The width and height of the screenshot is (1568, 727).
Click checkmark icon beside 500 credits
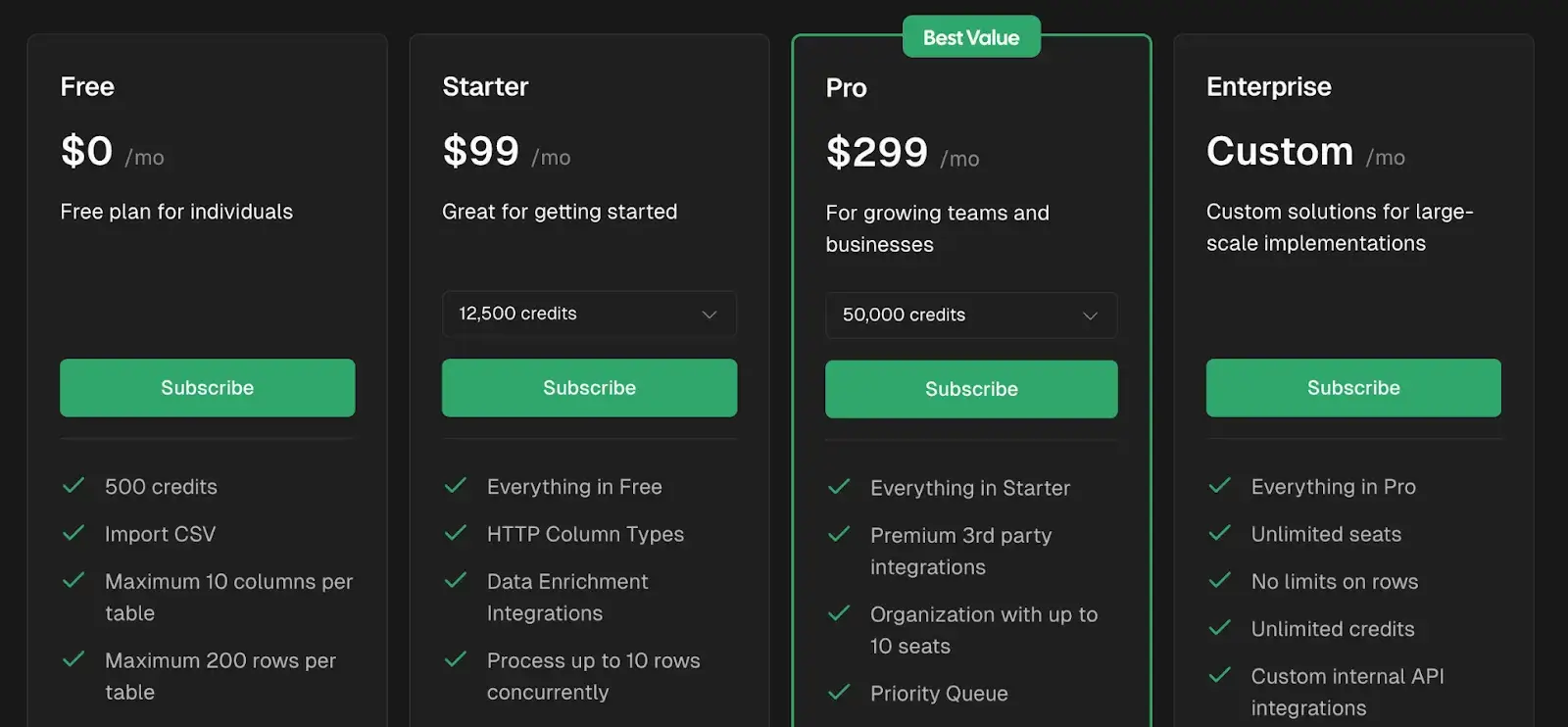coord(73,486)
